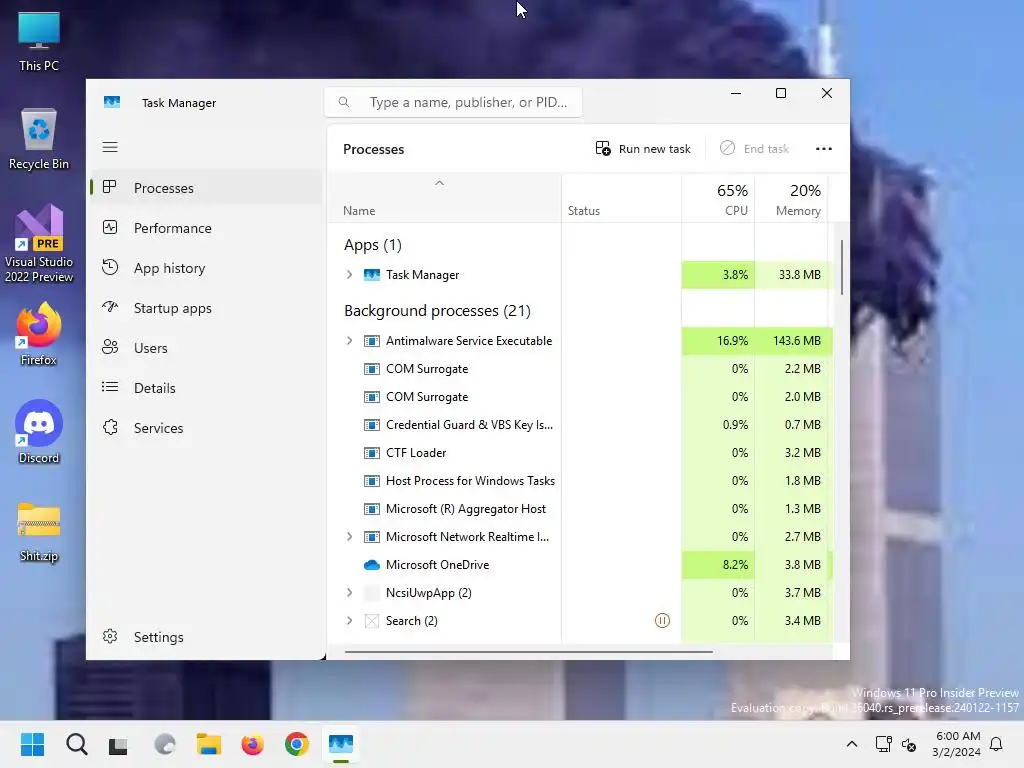
Task: Select the Shit.zip file on desktop
Action: [39, 532]
